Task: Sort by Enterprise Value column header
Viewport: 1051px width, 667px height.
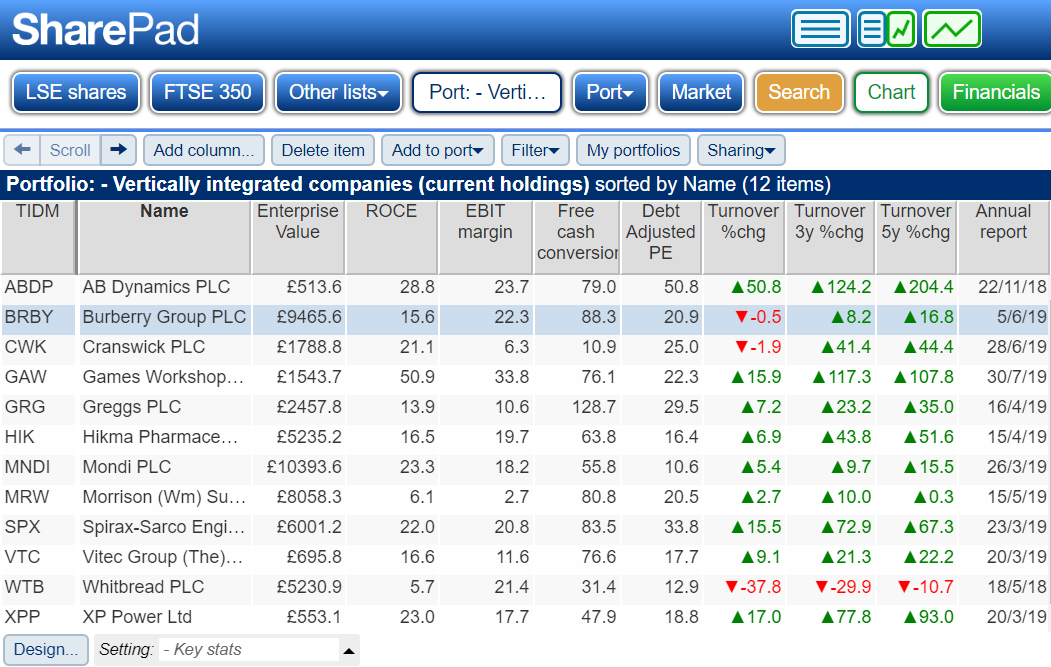Action: [298, 237]
